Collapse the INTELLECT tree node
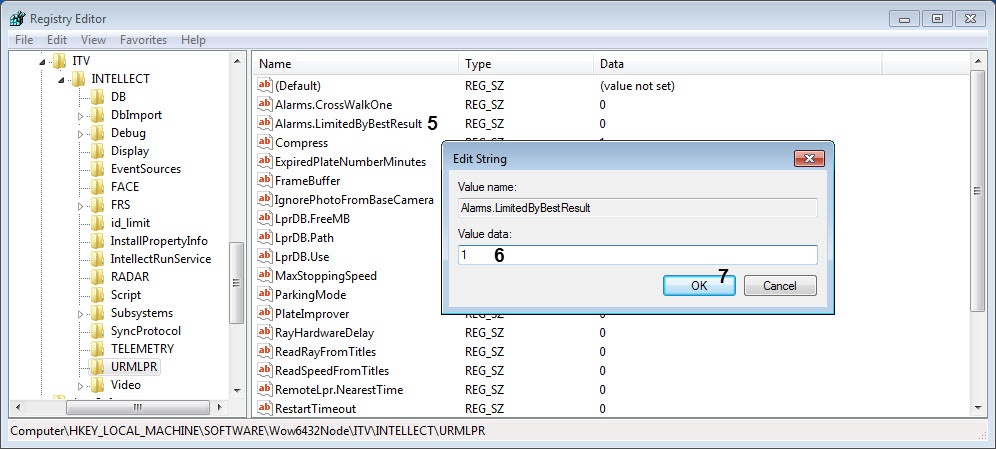 (x=62, y=79)
